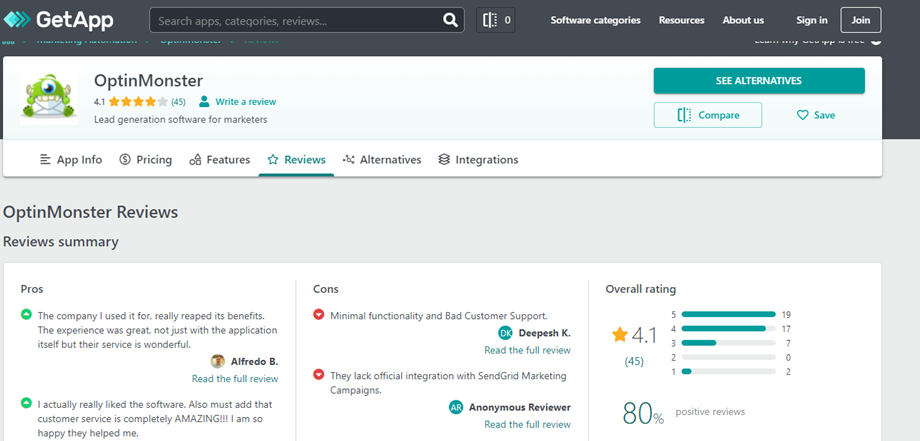Click the DK avatar for Deepesh K.
Viewport: 920px width, 441px height.
[x=505, y=333]
